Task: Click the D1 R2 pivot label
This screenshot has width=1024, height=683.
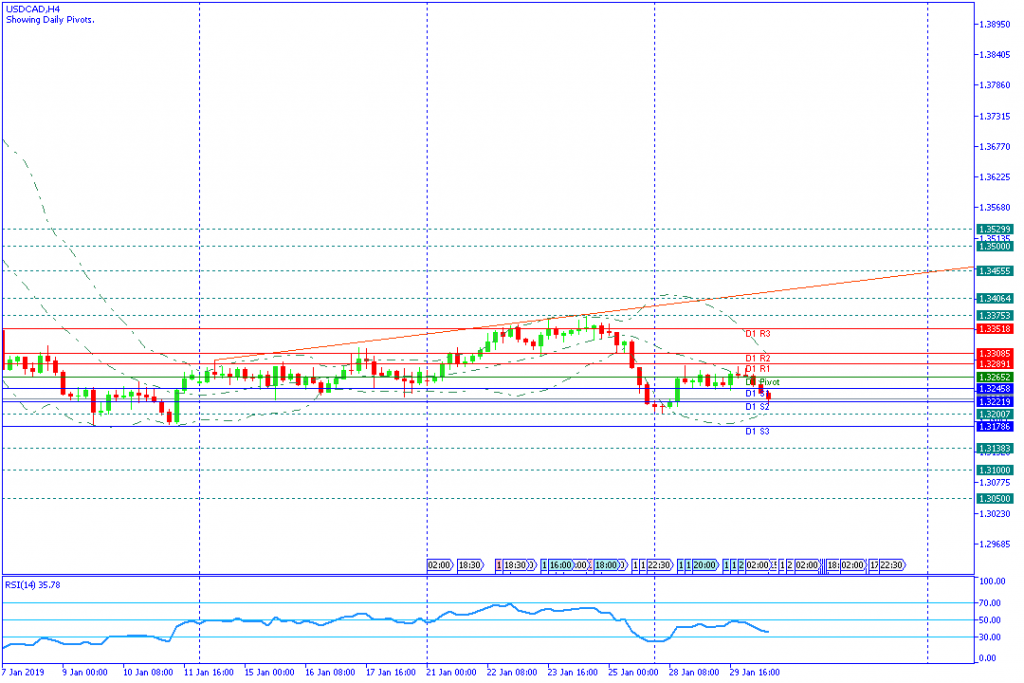Action: pos(757,358)
